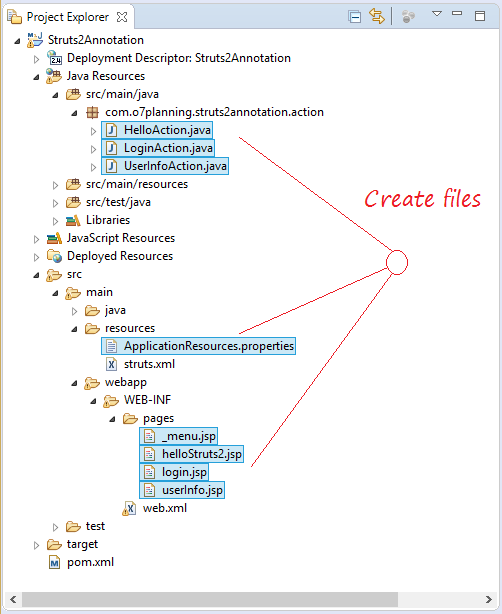Click the com.o7planning package icon

pos(92,112)
